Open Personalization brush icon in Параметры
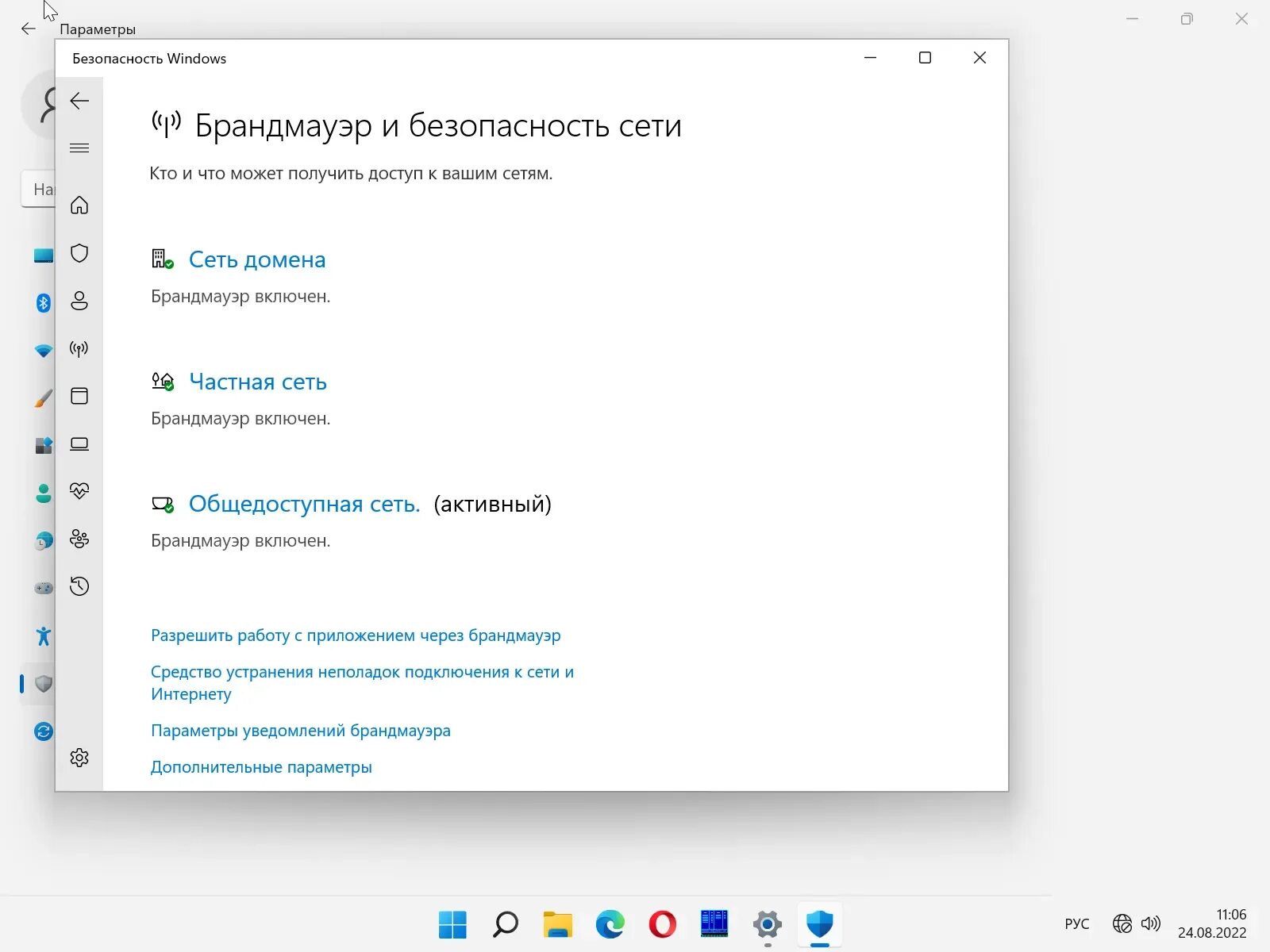Image resolution: width=1270 pixels, height=952 pixels. pyautogui.click(x=44, y=397)
